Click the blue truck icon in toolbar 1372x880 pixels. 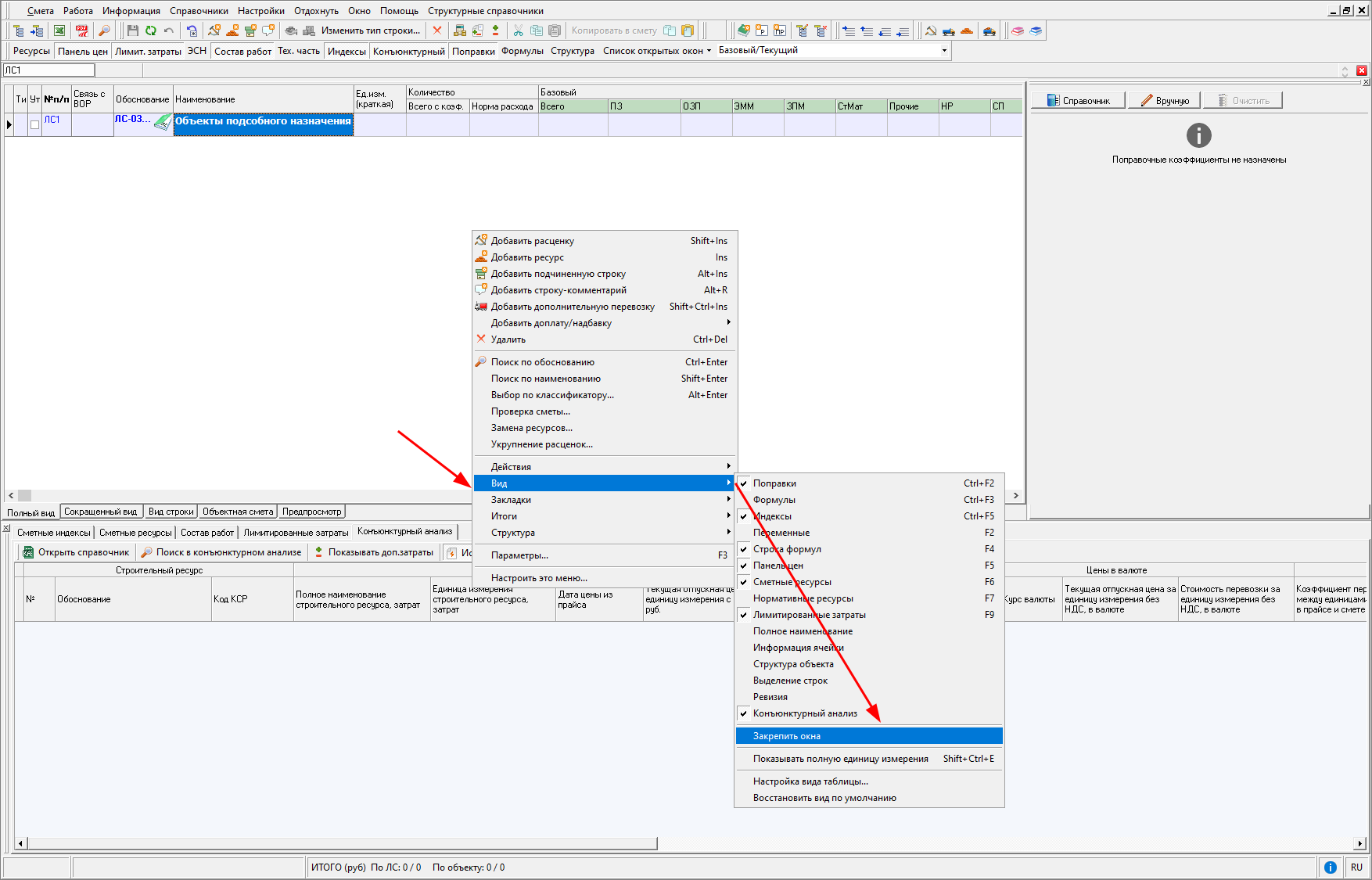tap(949, 31)
